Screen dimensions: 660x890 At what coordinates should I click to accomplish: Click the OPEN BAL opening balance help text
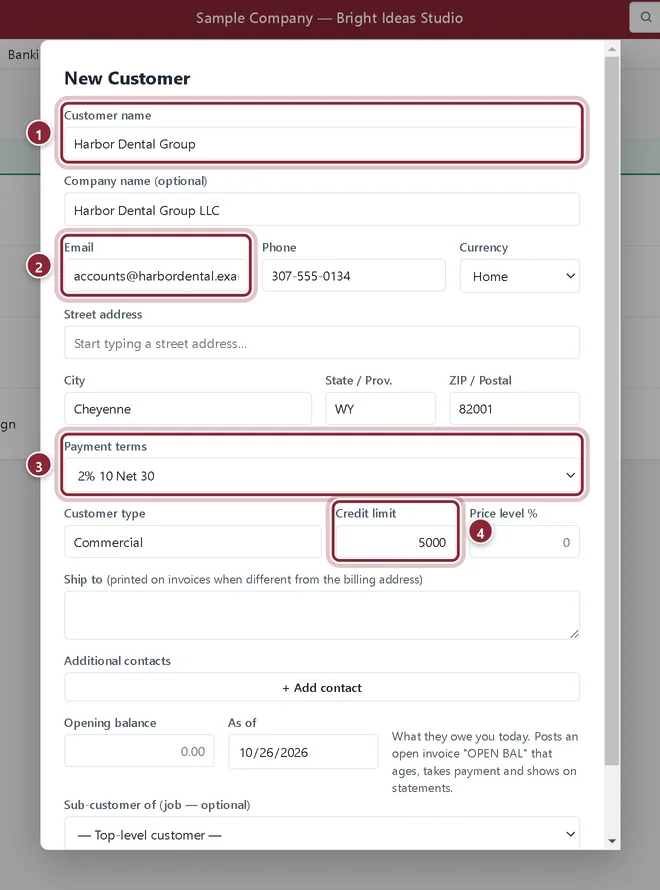click(485, 762)
